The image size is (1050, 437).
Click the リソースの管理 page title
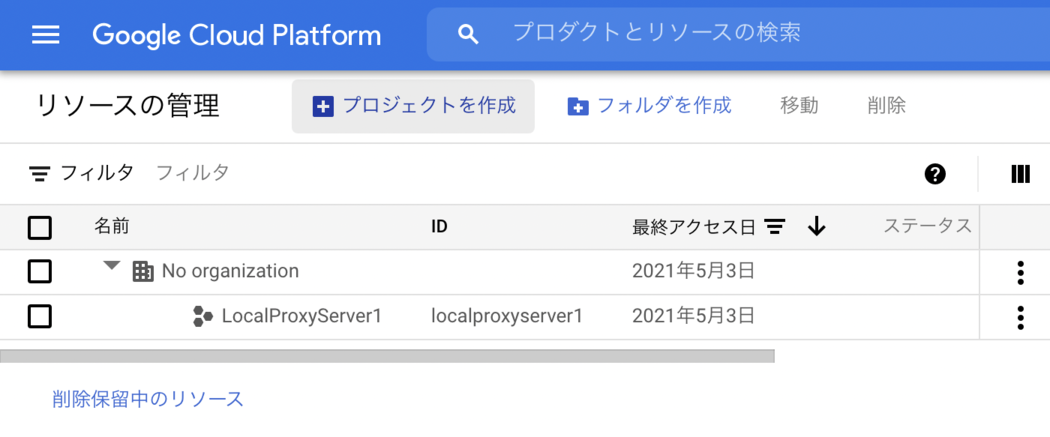pyautogui.click(x=128, y=106)
